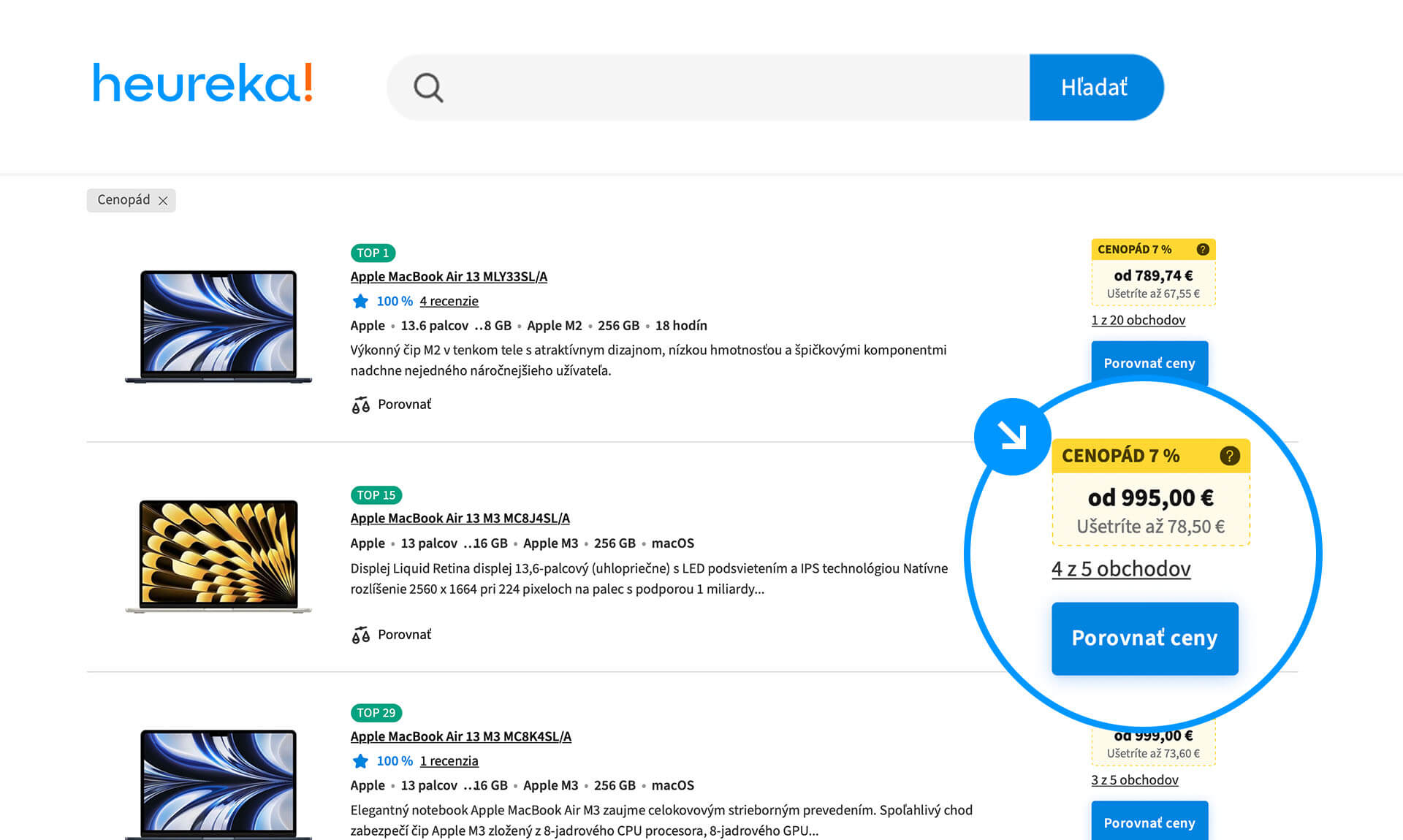Click the magnifier icon in search bar
Image resolution: width=1403 pixels, height=840 pixels.
tap(428, 88)
